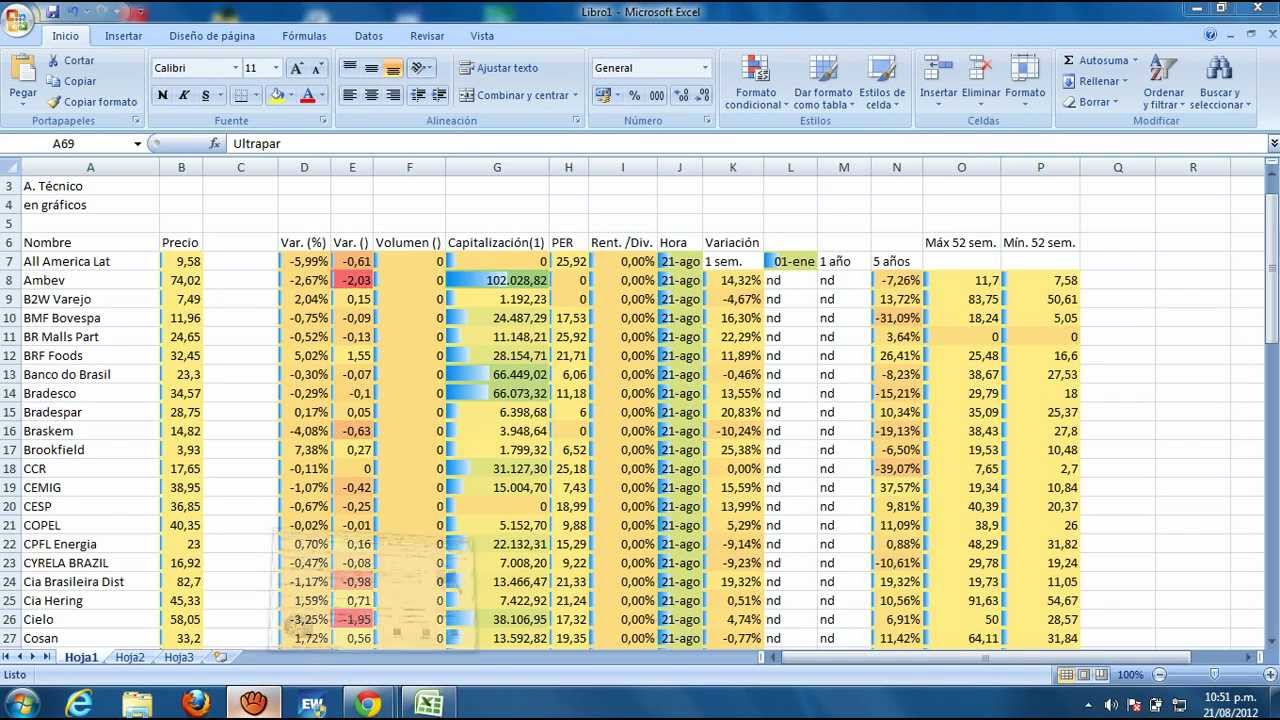Viewport: 1280px width, 720px height.
Task: Click the formula bar containing Ultrapar
Action: (x=748, y=143)
